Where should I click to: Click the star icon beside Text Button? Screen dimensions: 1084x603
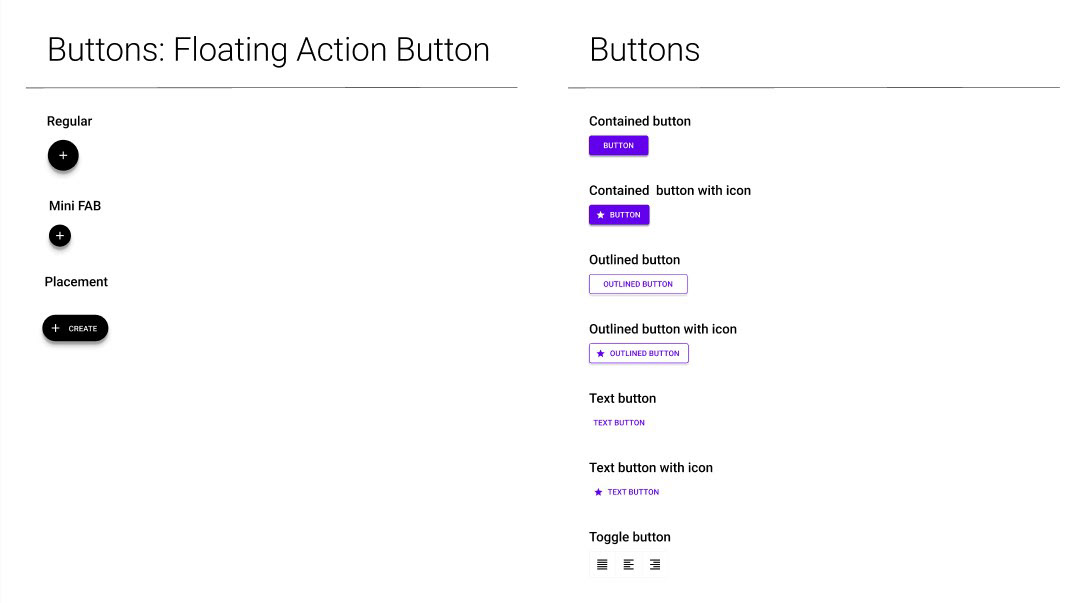598,492
